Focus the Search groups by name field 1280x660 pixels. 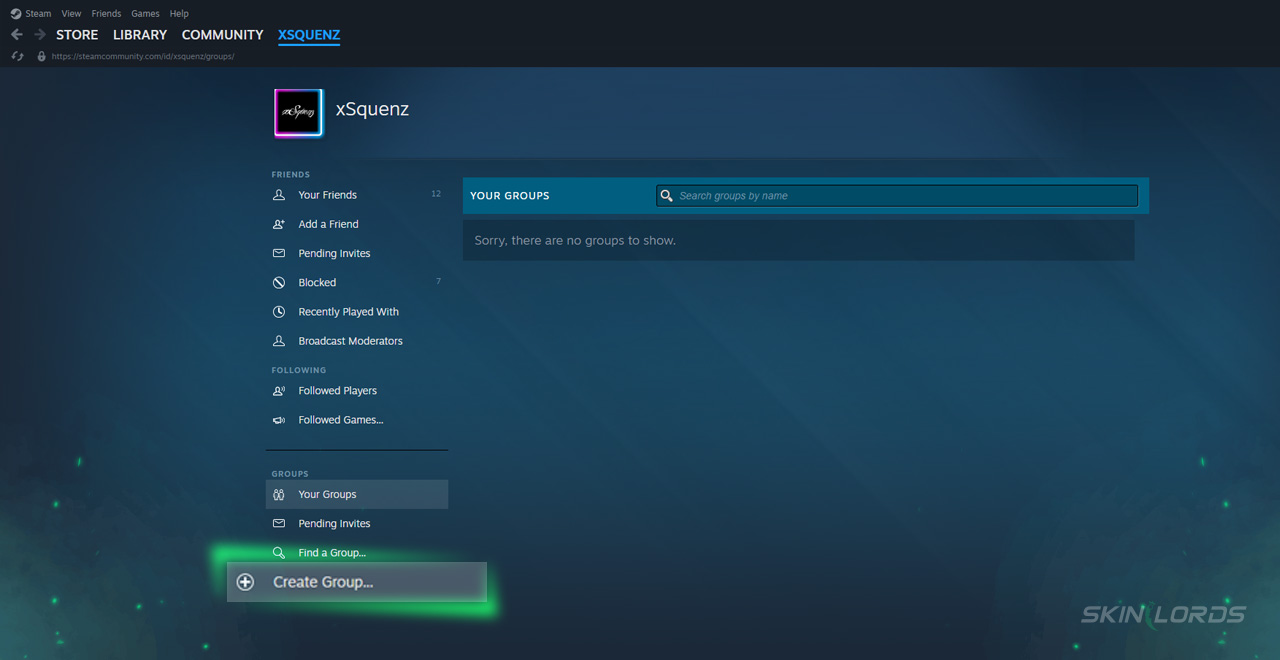(897, 196)
